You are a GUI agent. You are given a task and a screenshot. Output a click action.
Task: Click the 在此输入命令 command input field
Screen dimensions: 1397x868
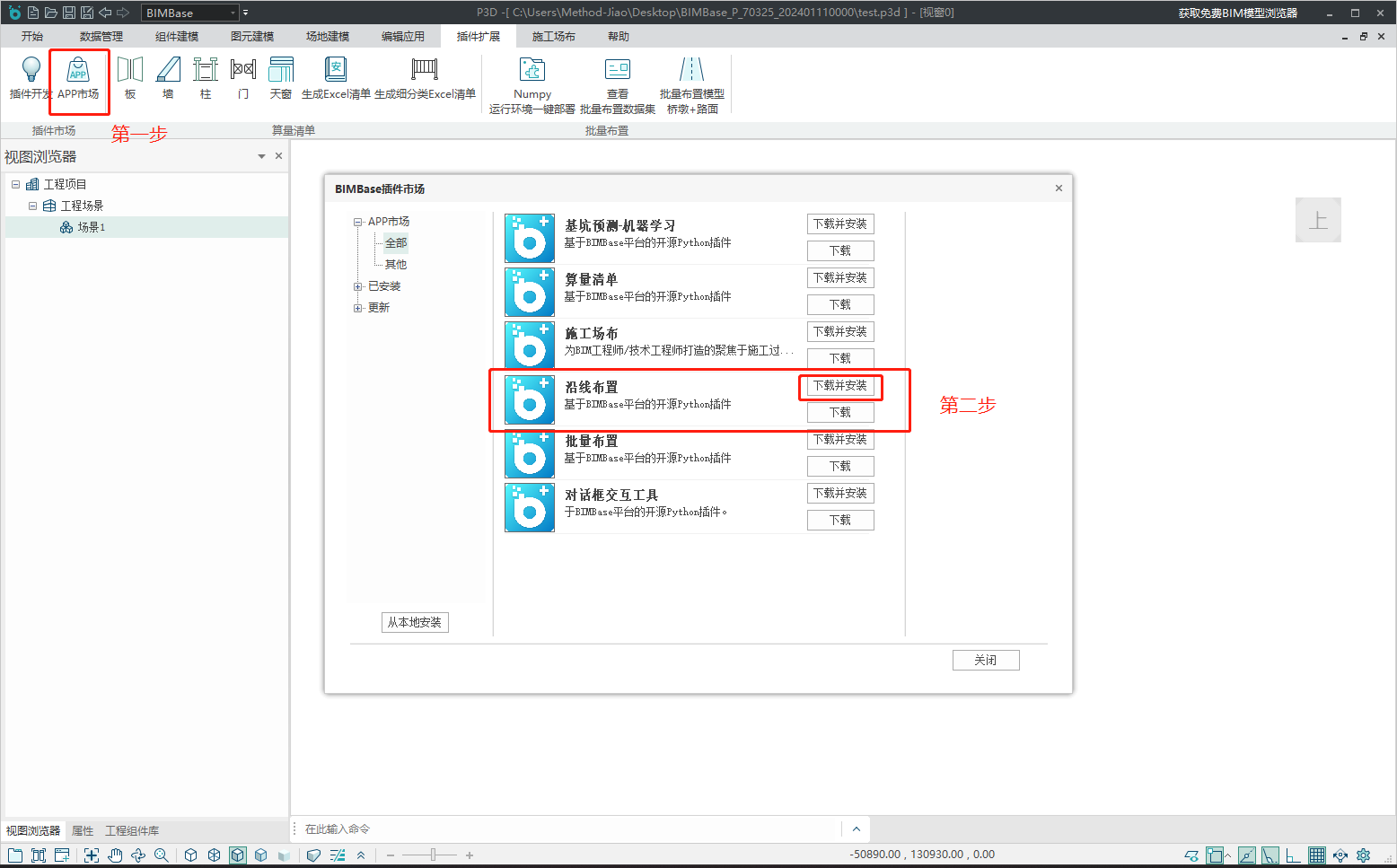click(x=566, y=829)
